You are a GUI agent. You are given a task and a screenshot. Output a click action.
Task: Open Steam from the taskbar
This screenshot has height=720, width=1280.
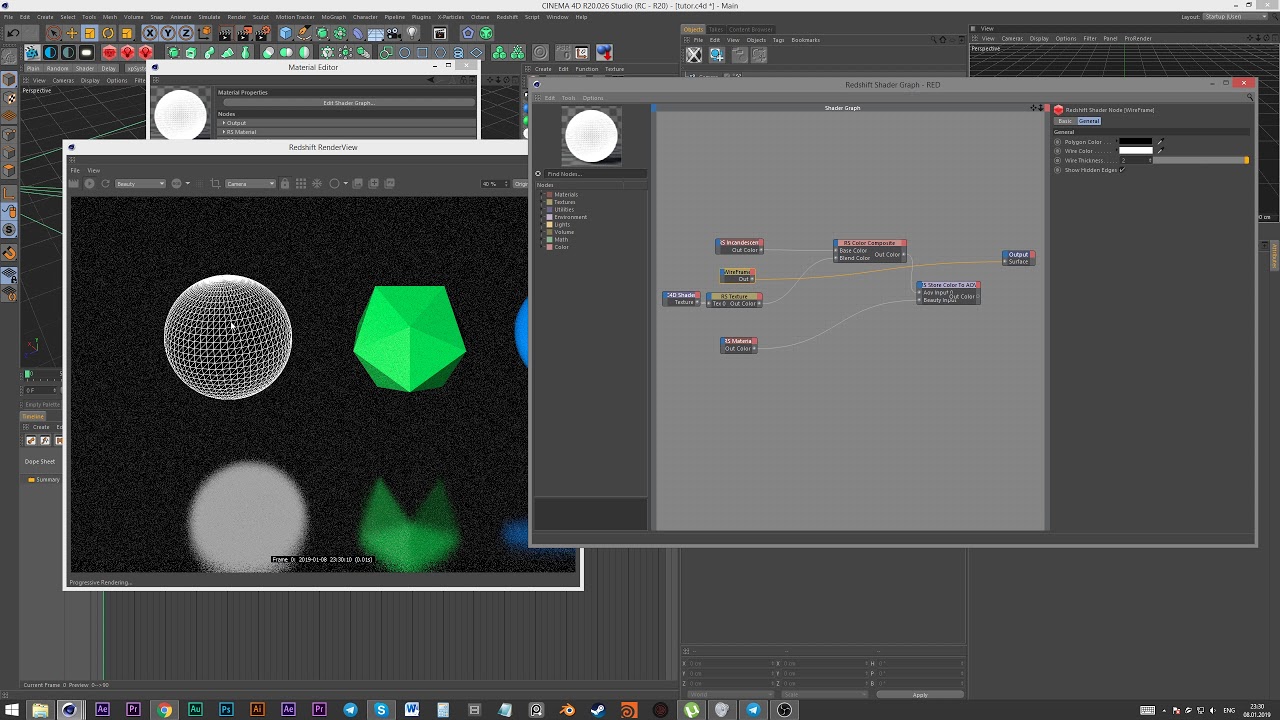tap(598, 710)
